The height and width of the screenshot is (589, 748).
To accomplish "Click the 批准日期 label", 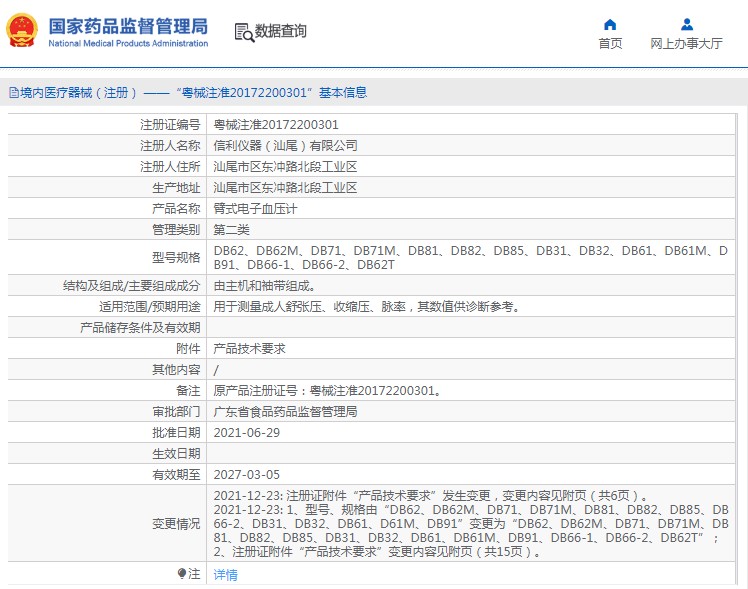I will [x=176, y=433].
